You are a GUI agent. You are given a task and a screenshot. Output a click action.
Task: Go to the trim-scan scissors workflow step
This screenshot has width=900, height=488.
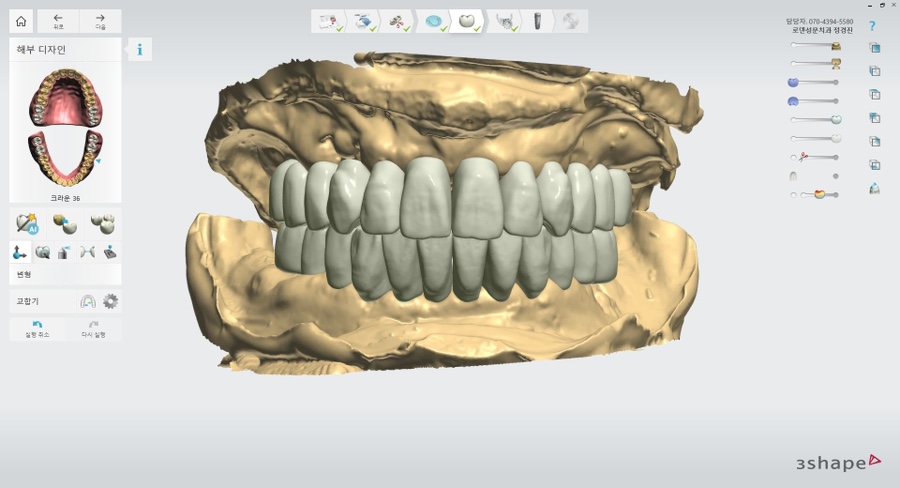coord(398,22)
